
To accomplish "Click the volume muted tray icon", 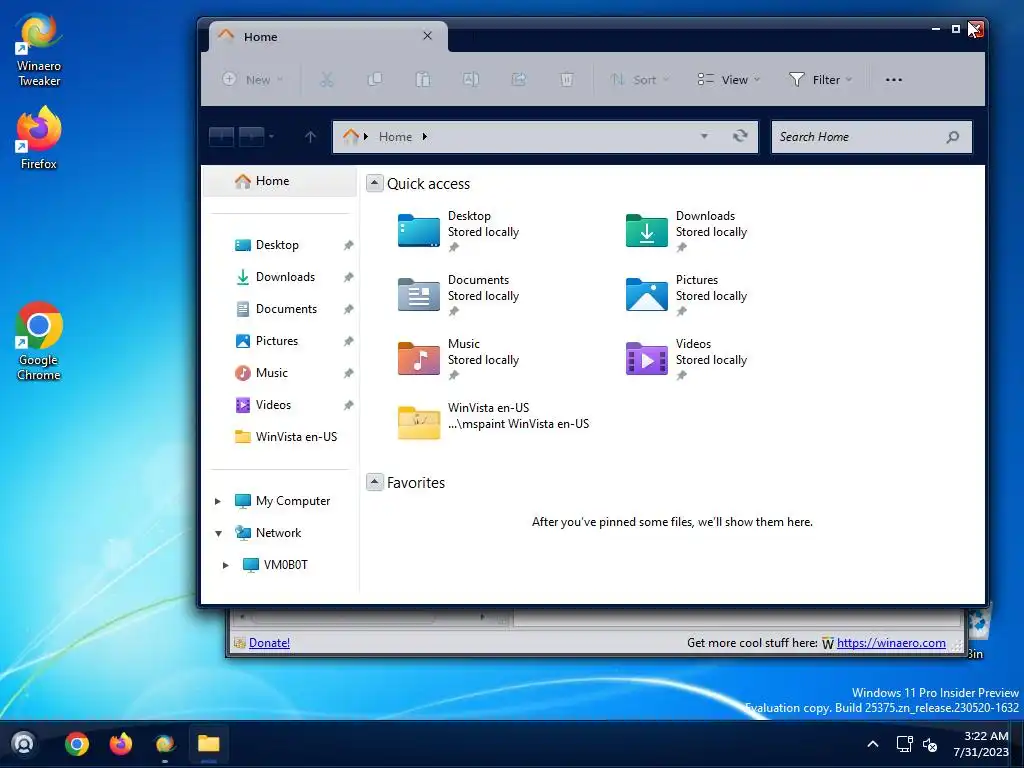I will coord(930,744).
